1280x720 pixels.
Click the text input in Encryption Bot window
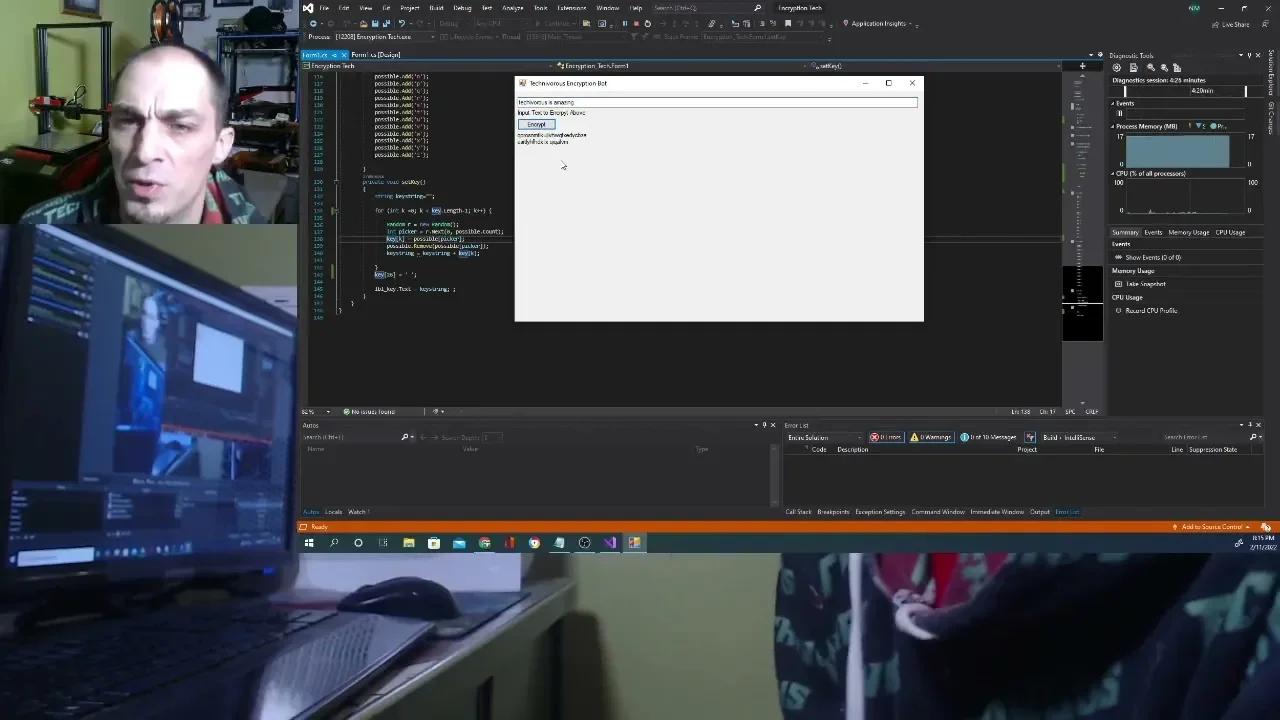(x=717, y=102)
